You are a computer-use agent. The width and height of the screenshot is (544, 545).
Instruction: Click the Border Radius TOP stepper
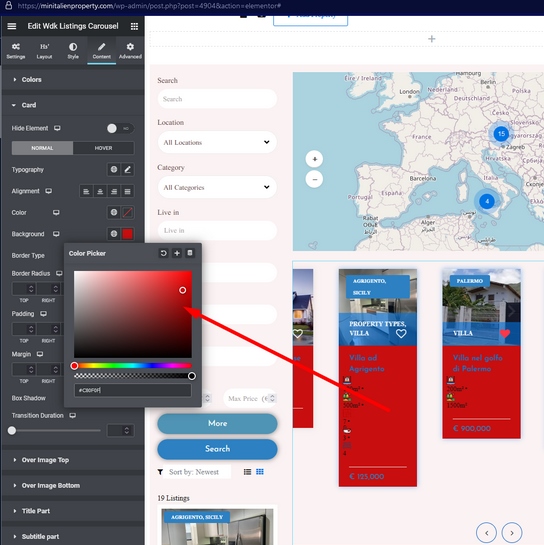click(x=31, y=289)
